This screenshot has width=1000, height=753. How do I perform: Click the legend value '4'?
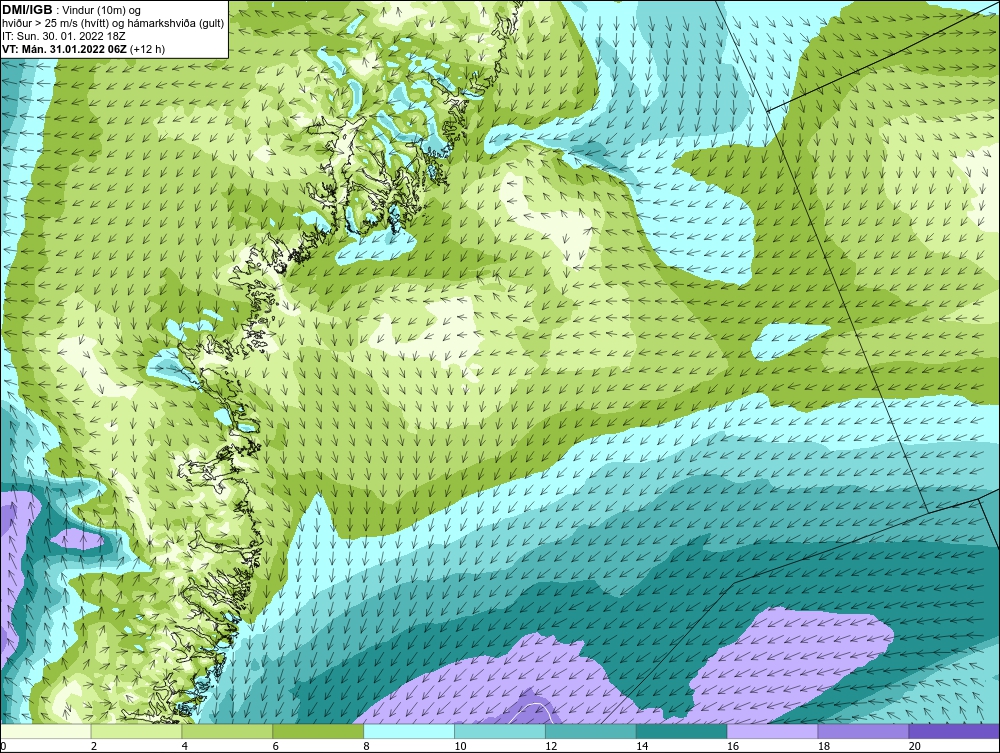pyautogui.click(x=184, y=746)
